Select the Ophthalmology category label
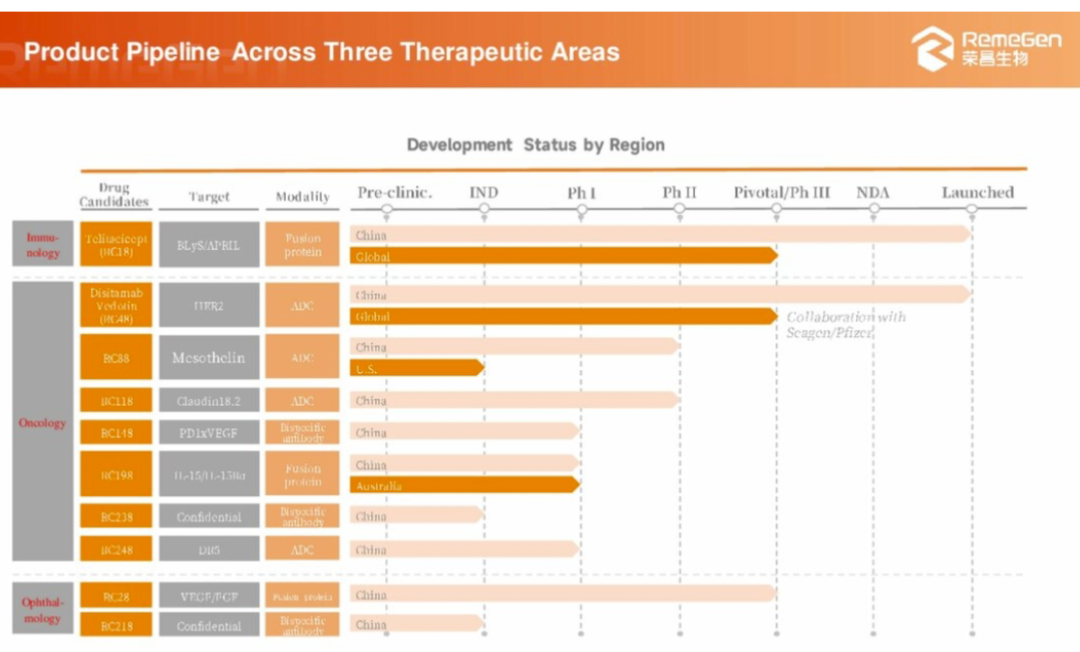 [43, 610]
